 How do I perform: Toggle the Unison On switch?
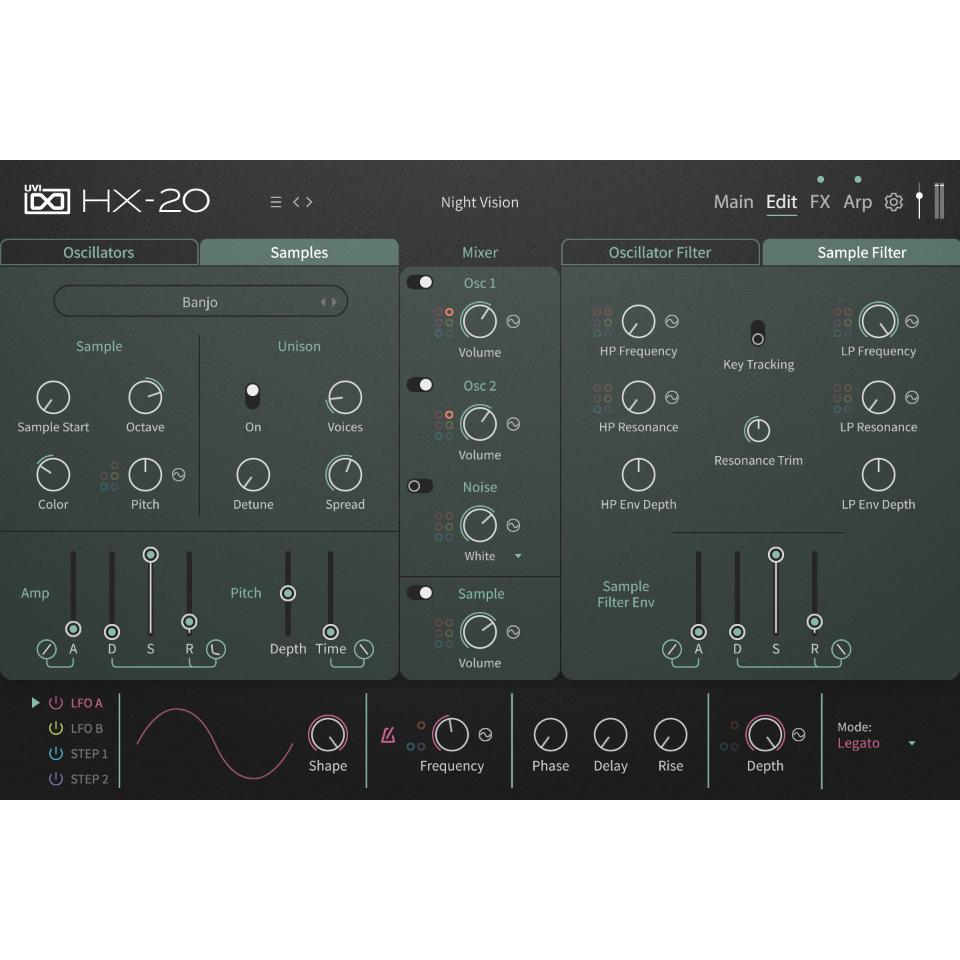pyautogui.click(x=252, y=396)
